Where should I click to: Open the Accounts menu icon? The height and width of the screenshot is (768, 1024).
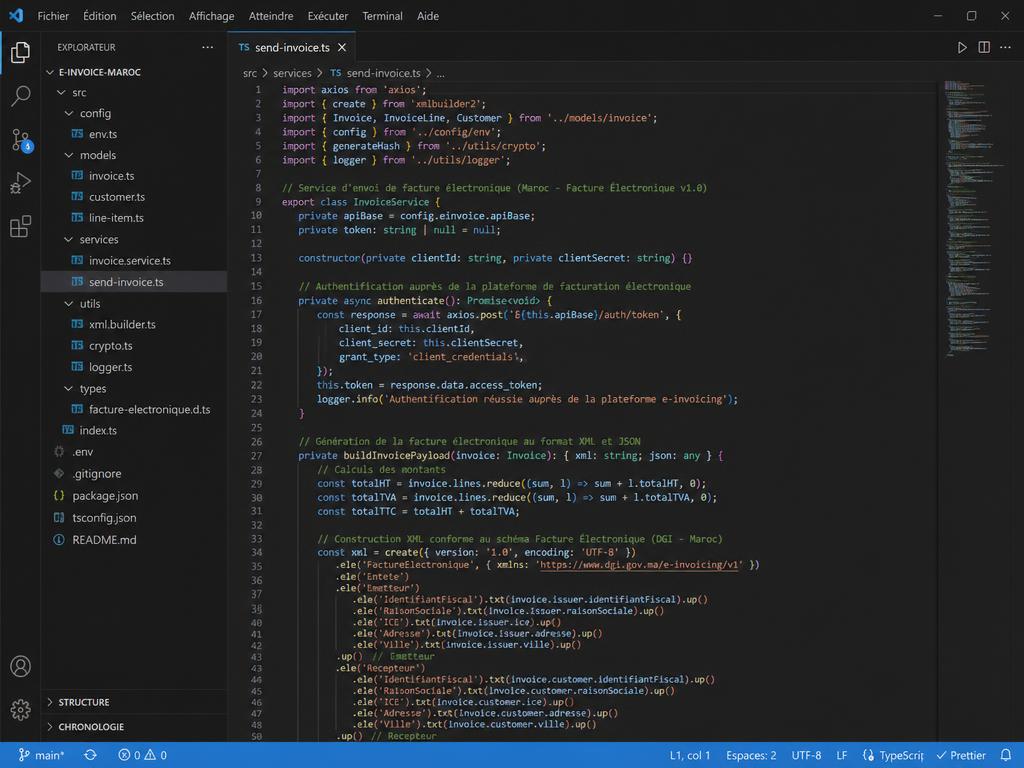20,666
